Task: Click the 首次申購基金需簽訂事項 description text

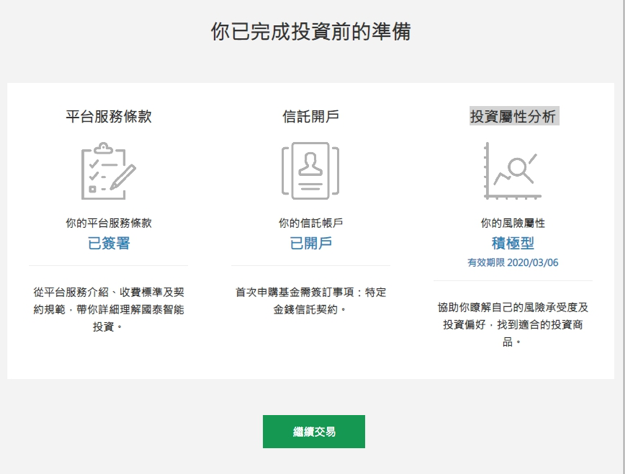Action: 311,301
